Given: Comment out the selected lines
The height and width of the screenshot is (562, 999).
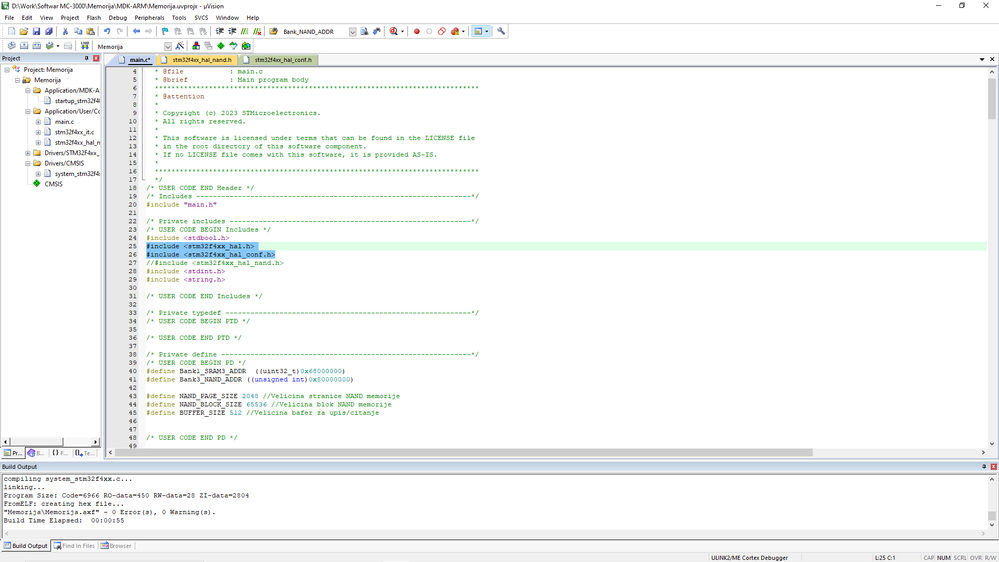Looking at the screenshot, I should point(245,31).
